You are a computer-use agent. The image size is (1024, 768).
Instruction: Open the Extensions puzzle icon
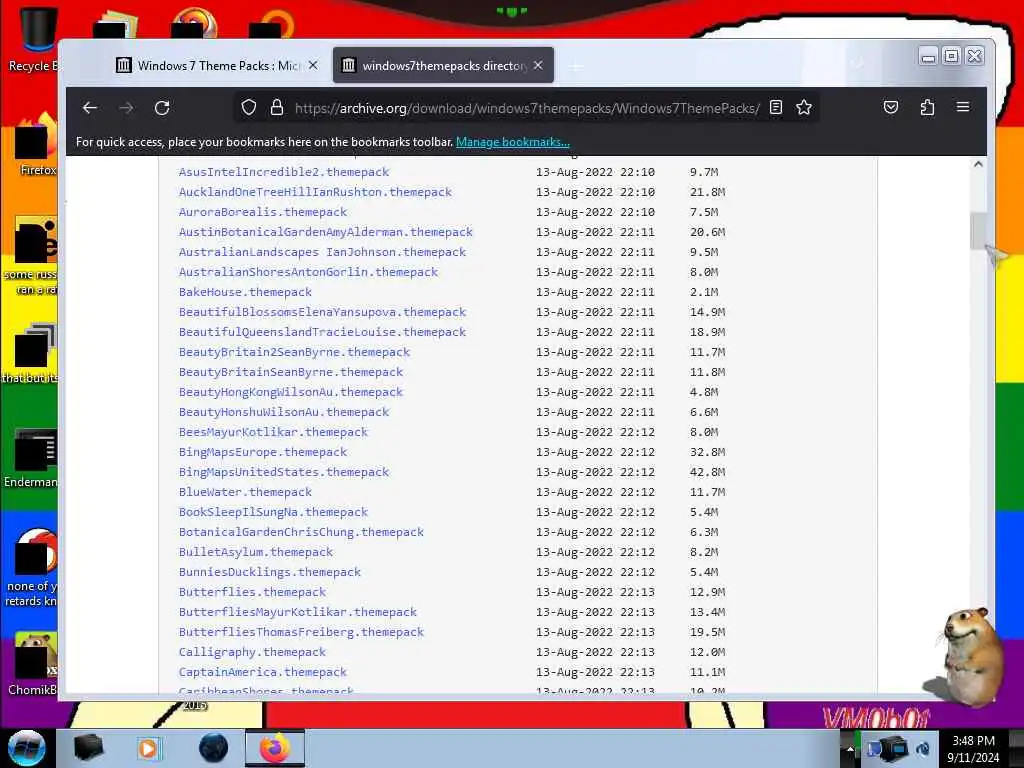click(927, 107)
